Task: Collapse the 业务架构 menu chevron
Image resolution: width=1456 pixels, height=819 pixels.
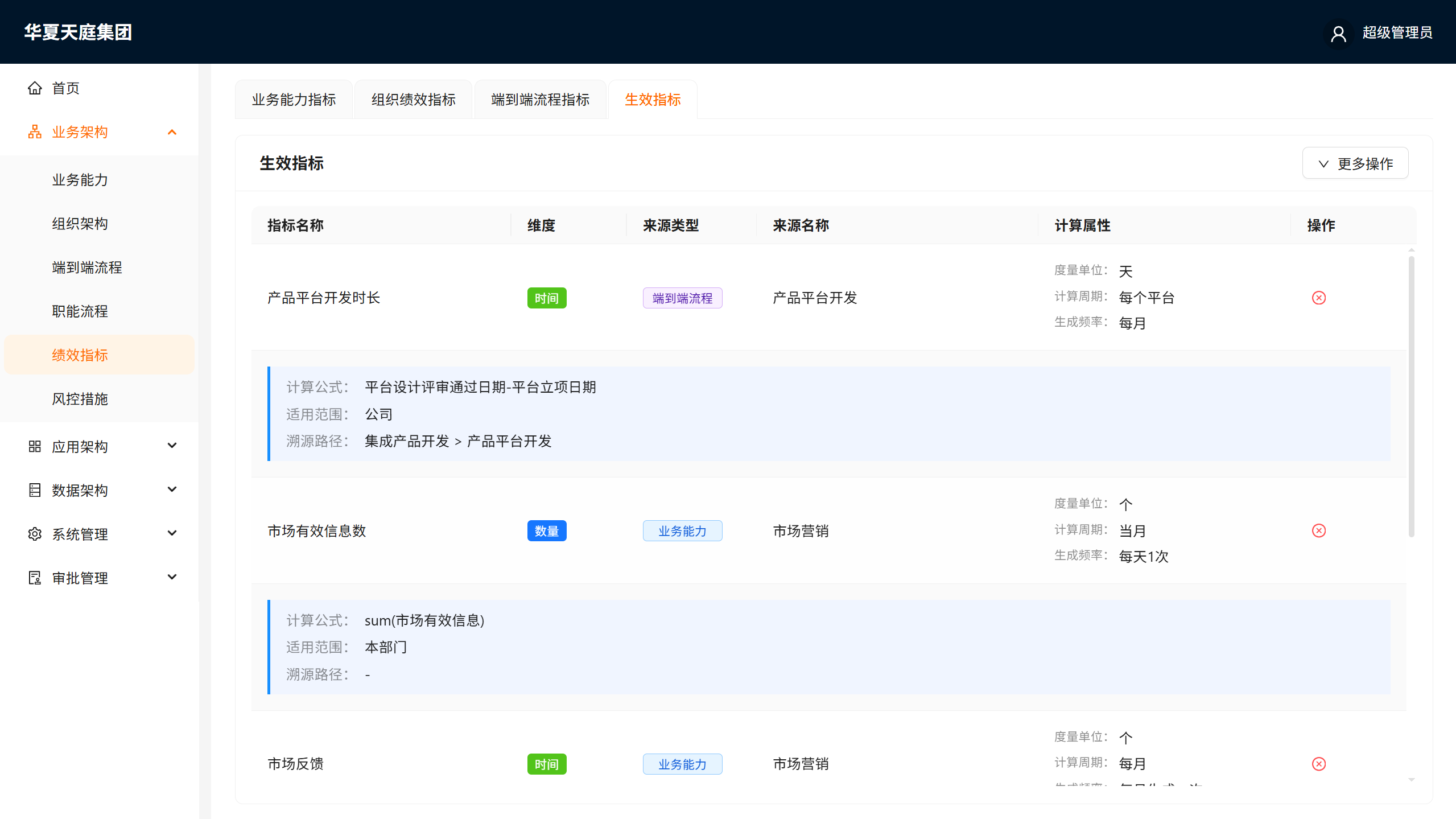Action: (172, 132)
